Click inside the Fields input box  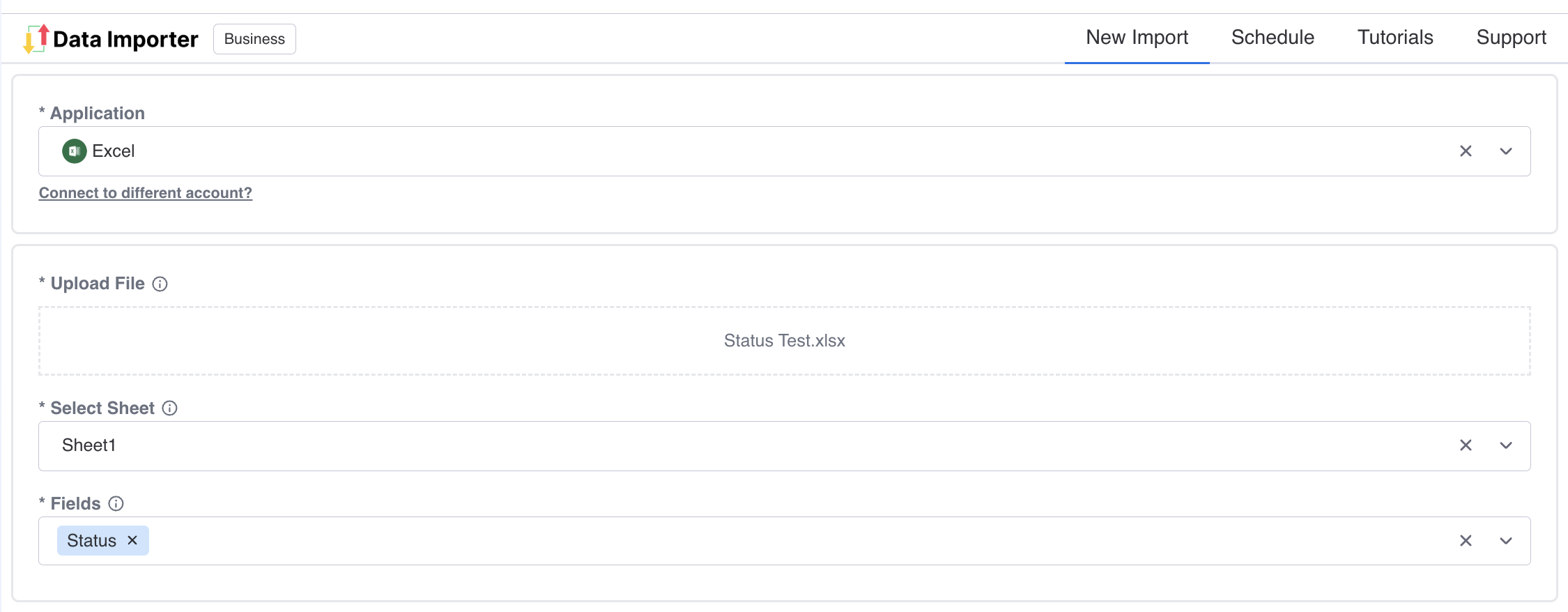767,541
